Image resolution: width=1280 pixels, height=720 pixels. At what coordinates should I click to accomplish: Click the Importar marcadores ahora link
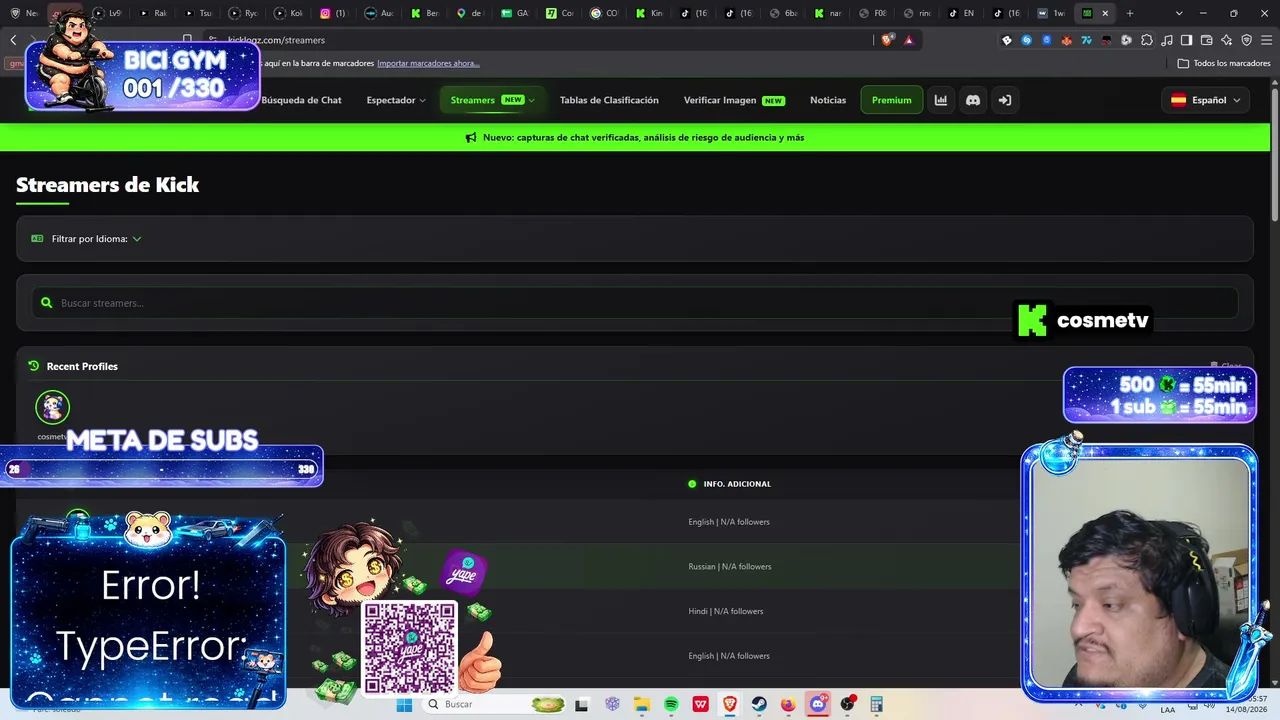(428, 63)
